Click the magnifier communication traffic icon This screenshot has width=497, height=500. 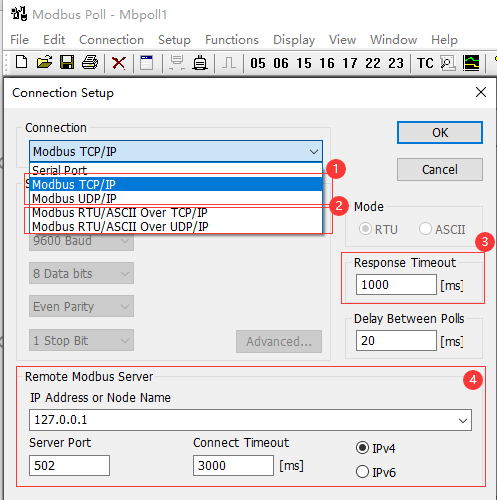tap(448, 63)
